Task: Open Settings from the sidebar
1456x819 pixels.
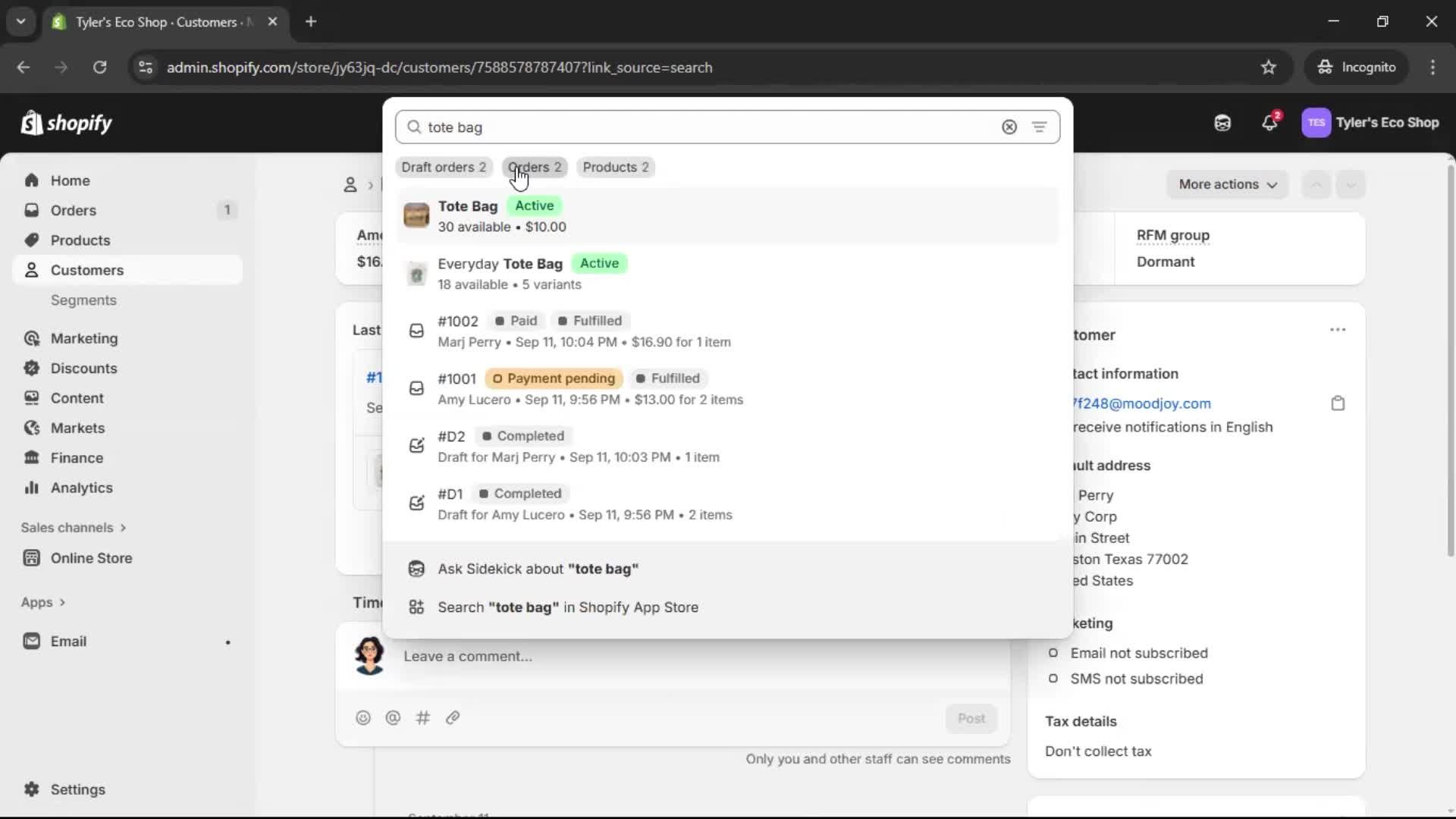Action: point(75,789)
